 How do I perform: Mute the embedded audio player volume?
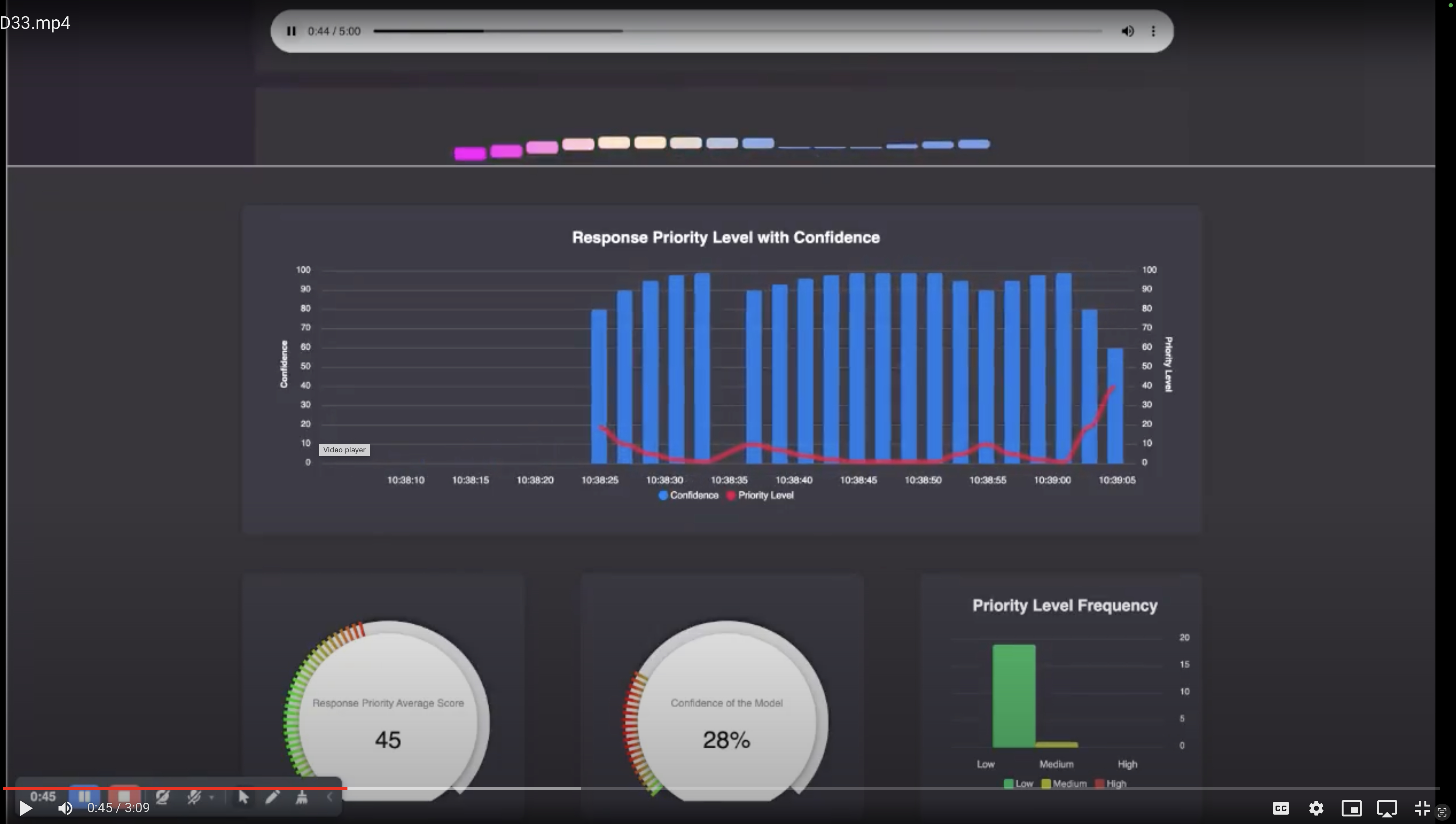[1127, 31]
